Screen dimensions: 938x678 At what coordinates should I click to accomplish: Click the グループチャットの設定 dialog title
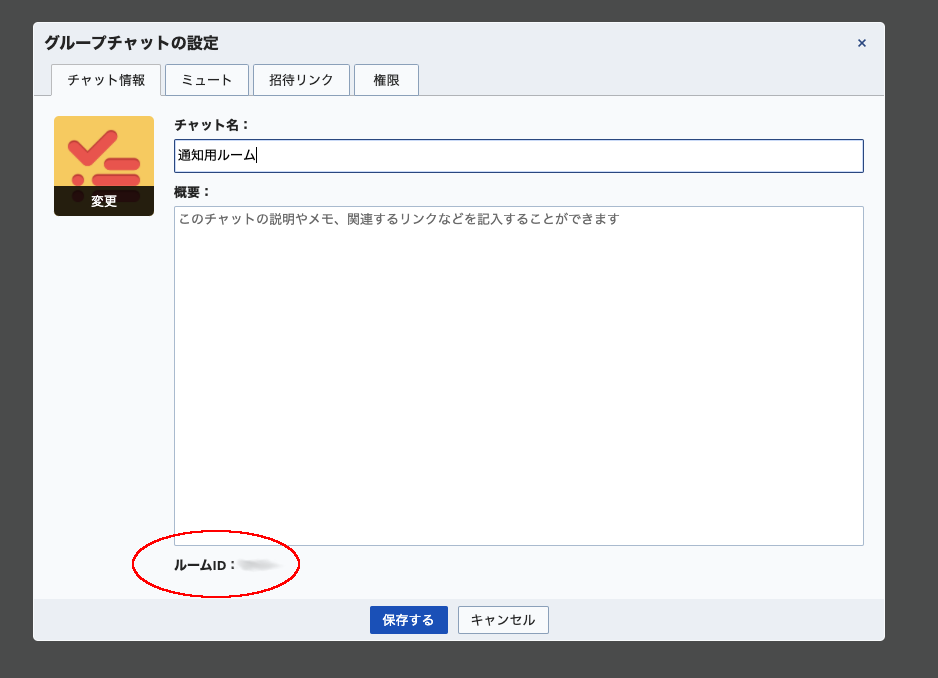132,43
